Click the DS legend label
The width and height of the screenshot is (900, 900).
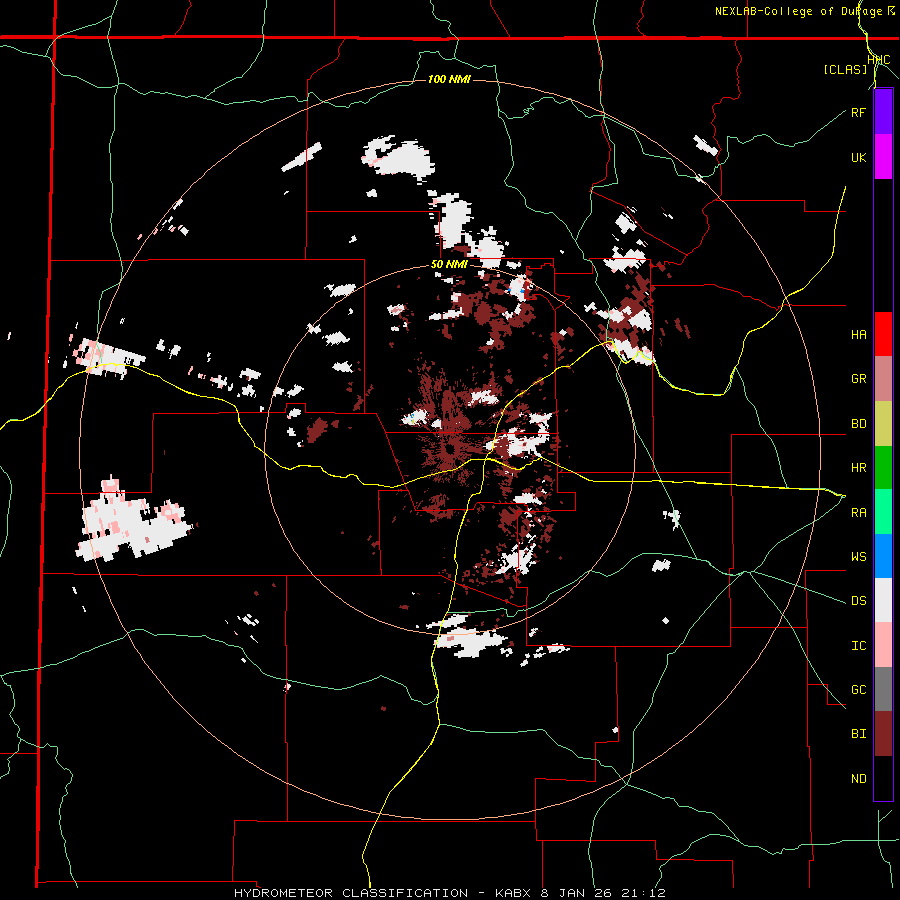tap(858, 601)
